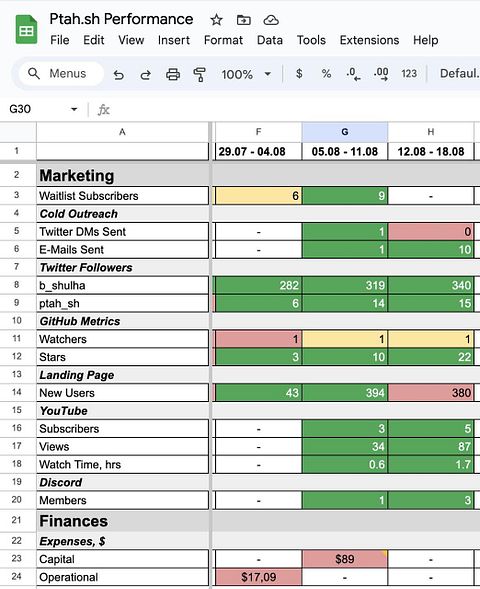Click the Menus search box

(x=61, y=74)
